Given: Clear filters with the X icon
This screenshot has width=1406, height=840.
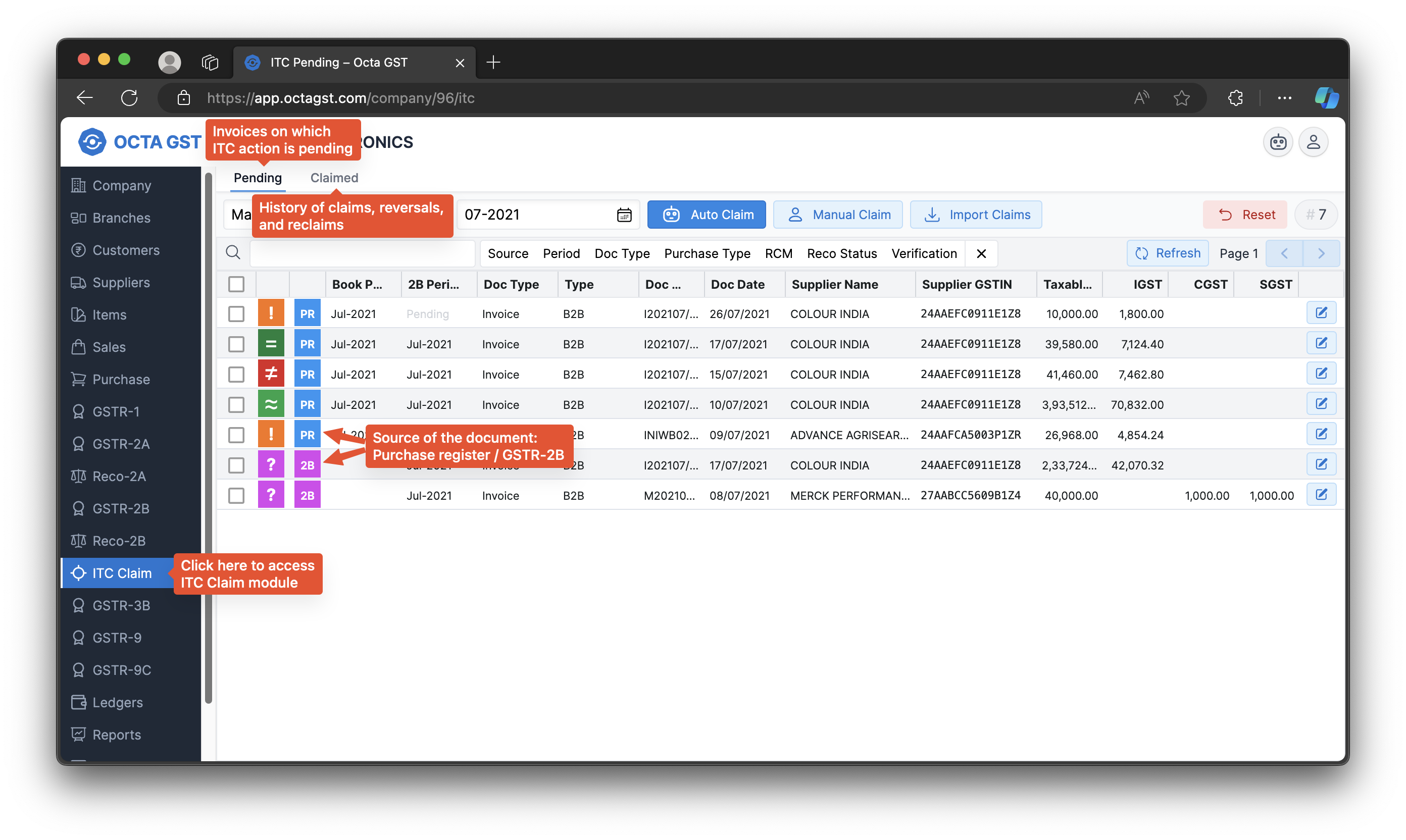Looking at the screenshot, I should point(981,253).
